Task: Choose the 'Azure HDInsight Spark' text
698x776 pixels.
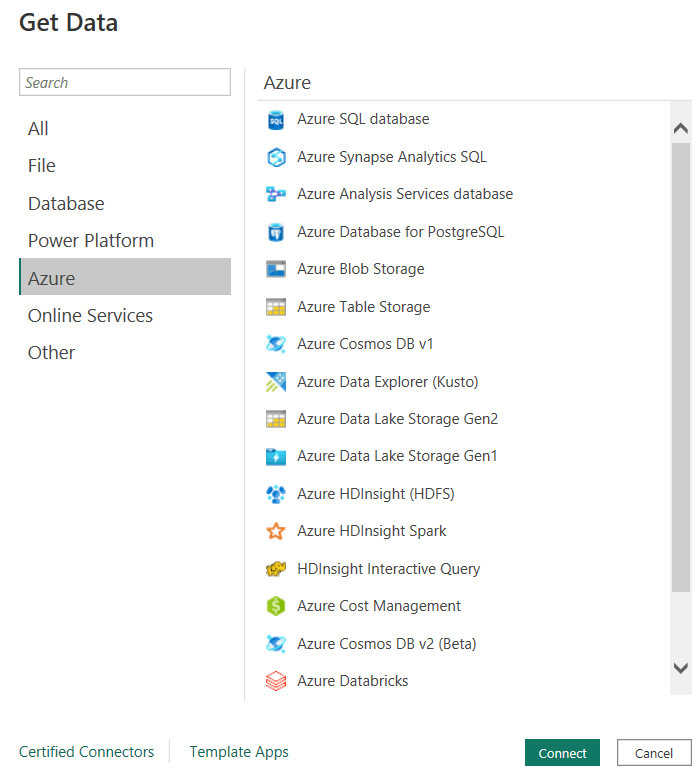Action: click(x=371, y=531)
